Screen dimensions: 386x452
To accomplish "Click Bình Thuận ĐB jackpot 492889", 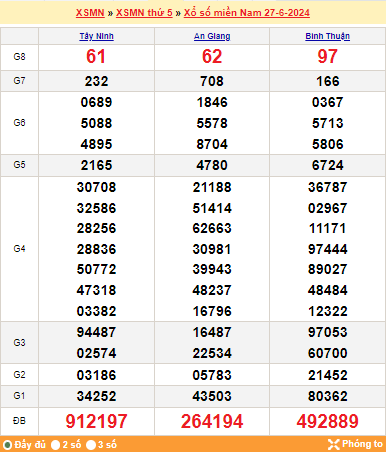I will [328, 421].
